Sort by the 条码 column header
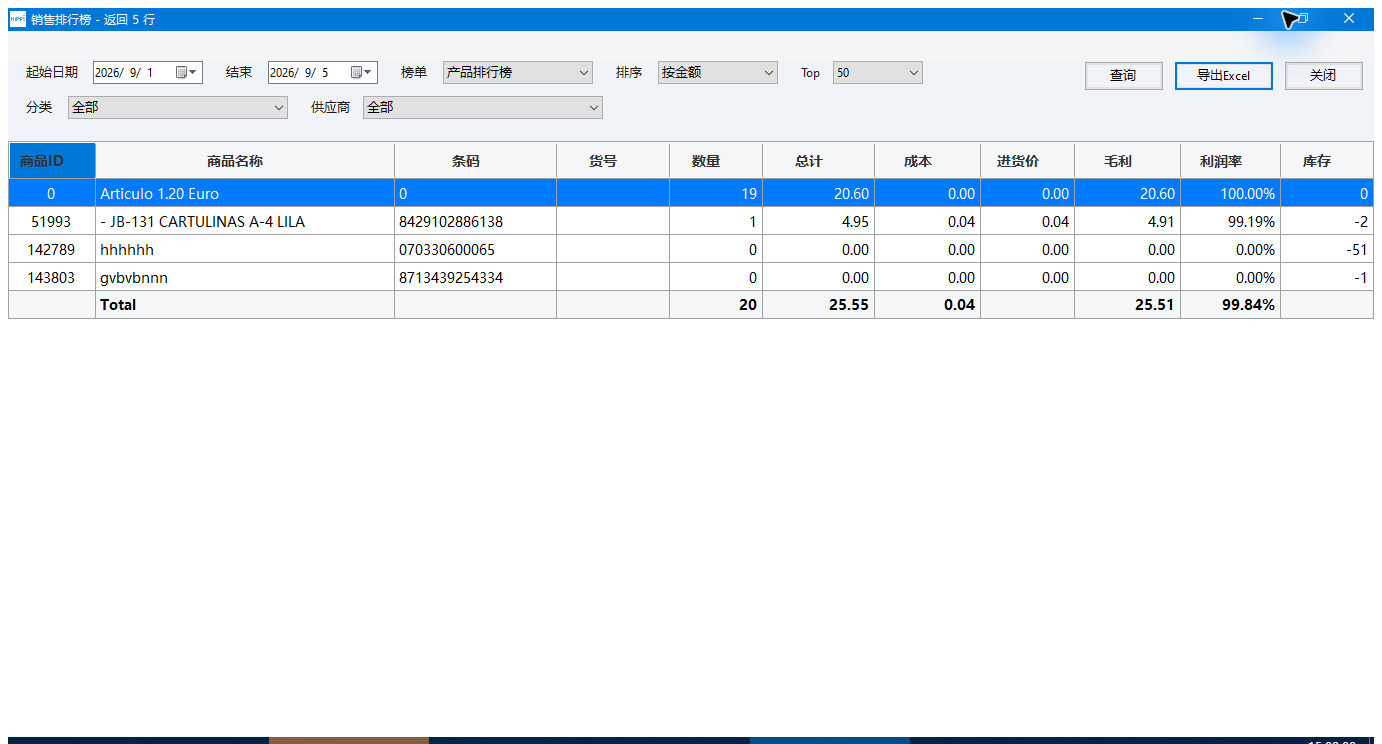This screenshot has height=744, width=1382. pos(476,161)
